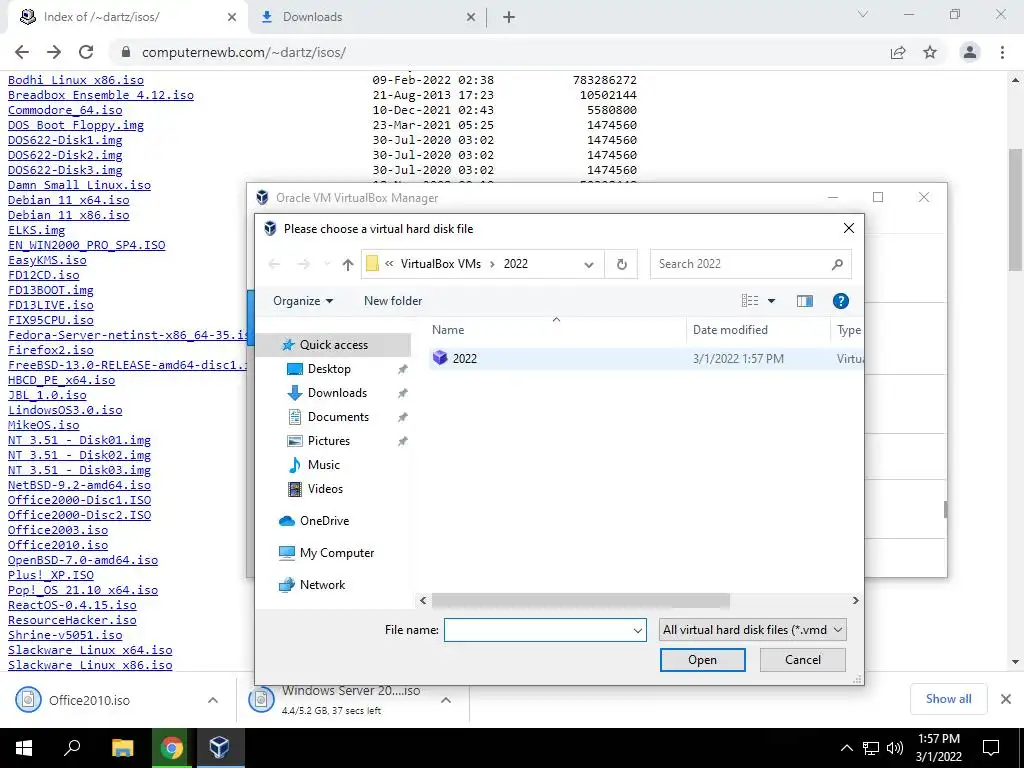Click the browser page vertical scrollbar
Screen dimensions: 1024x768
click(x=1016, y=209)
